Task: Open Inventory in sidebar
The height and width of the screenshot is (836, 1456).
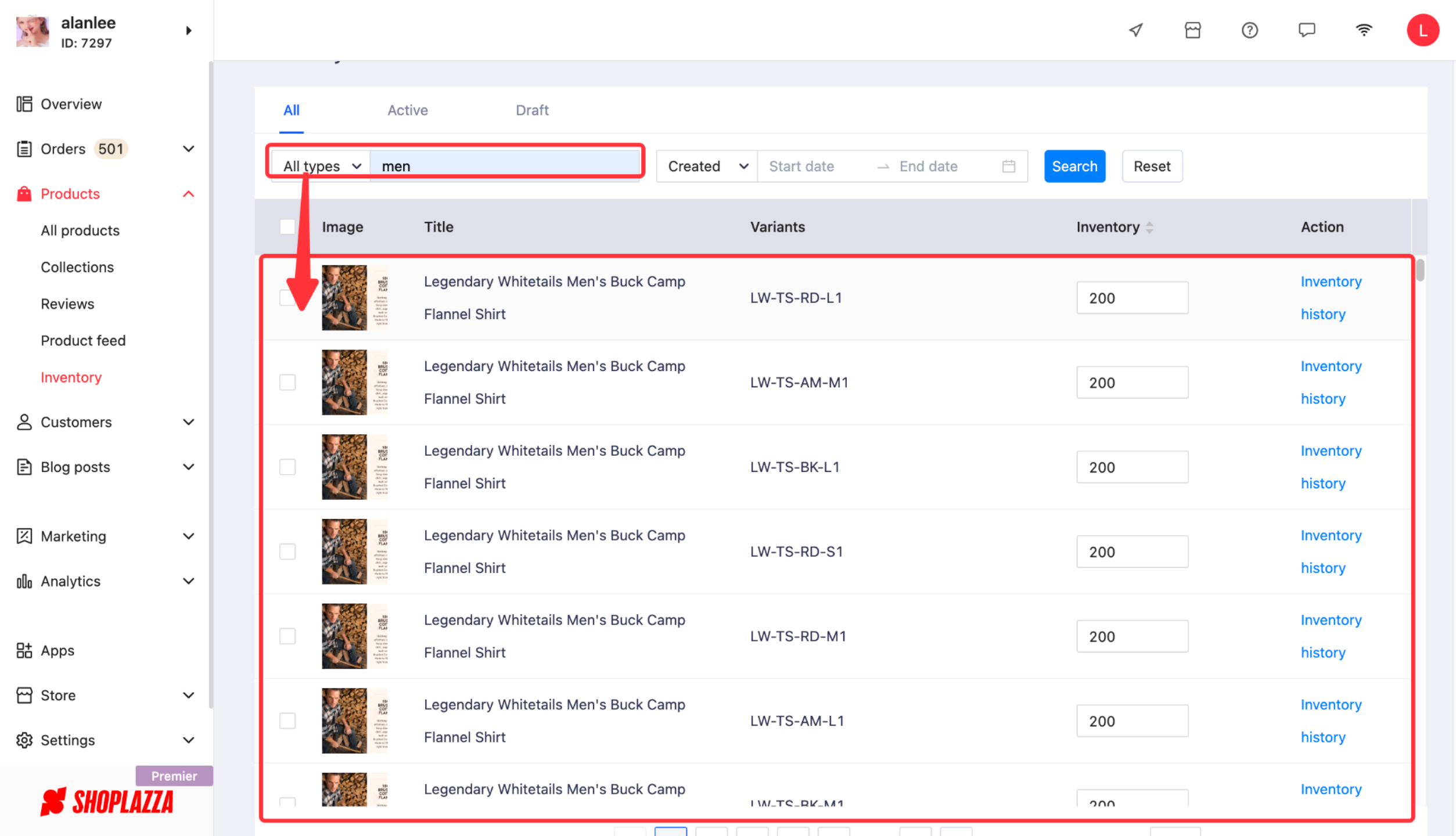Action: tap(71, 377)
